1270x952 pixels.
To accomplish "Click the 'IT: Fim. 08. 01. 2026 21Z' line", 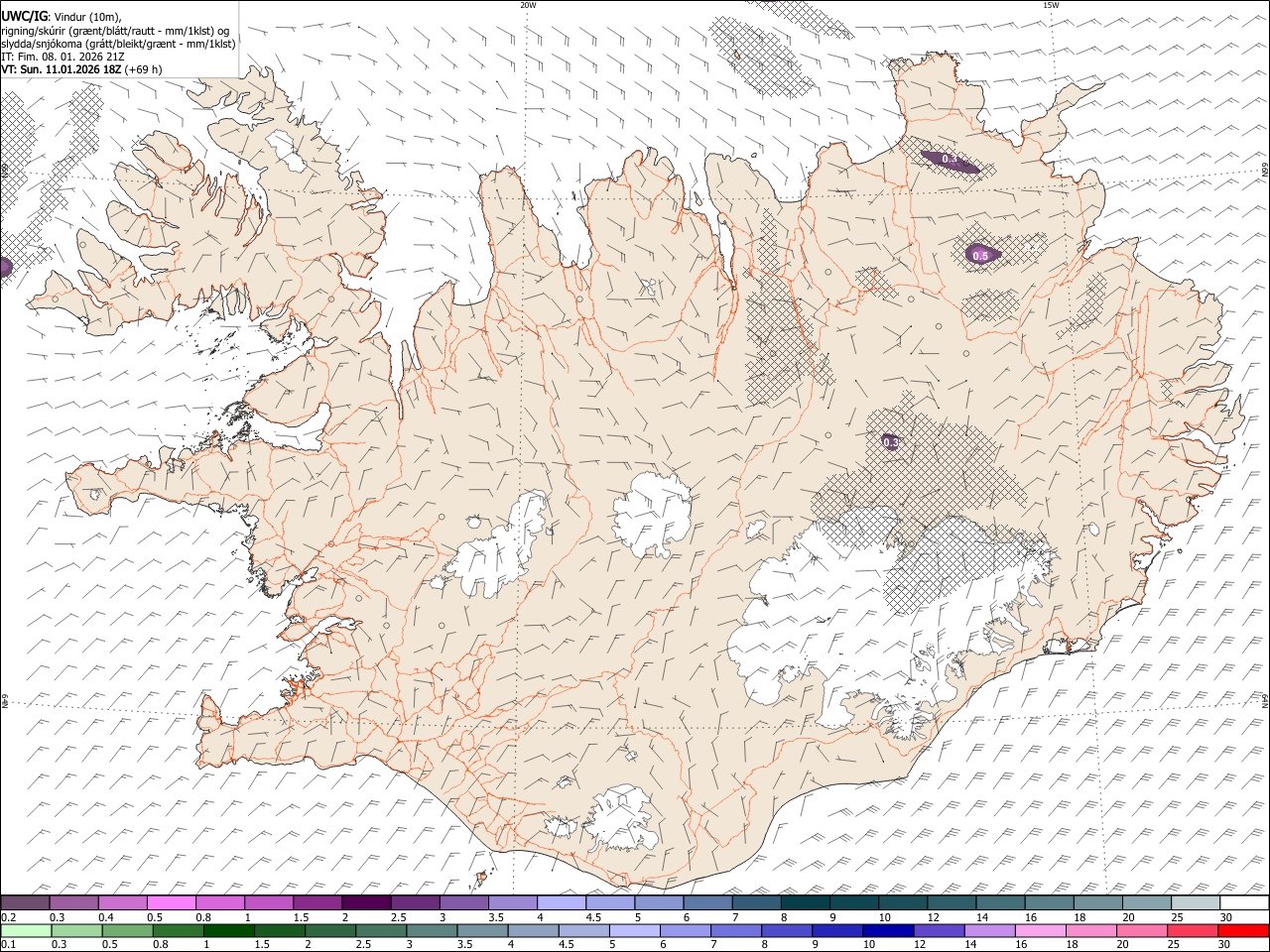I will click(63, 57).
